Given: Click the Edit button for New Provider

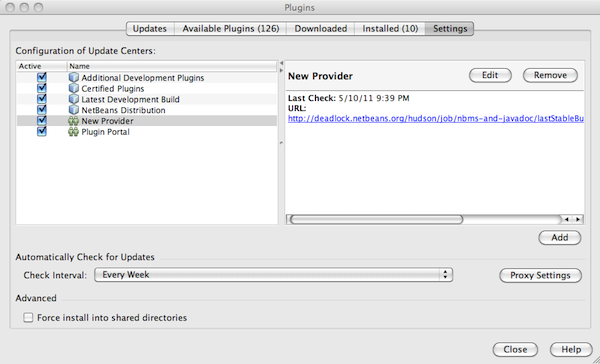Looking at the screenshot, I should click(x=490, y=75).
